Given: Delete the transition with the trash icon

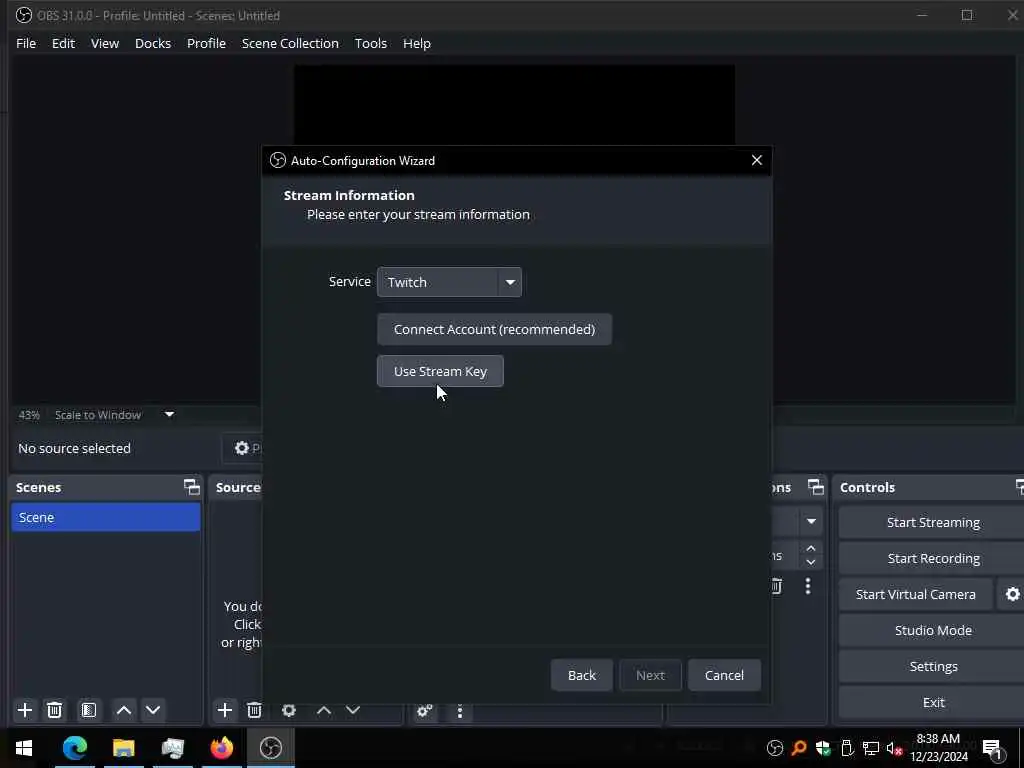Looking at the screenshot, I should click(776, 586).
